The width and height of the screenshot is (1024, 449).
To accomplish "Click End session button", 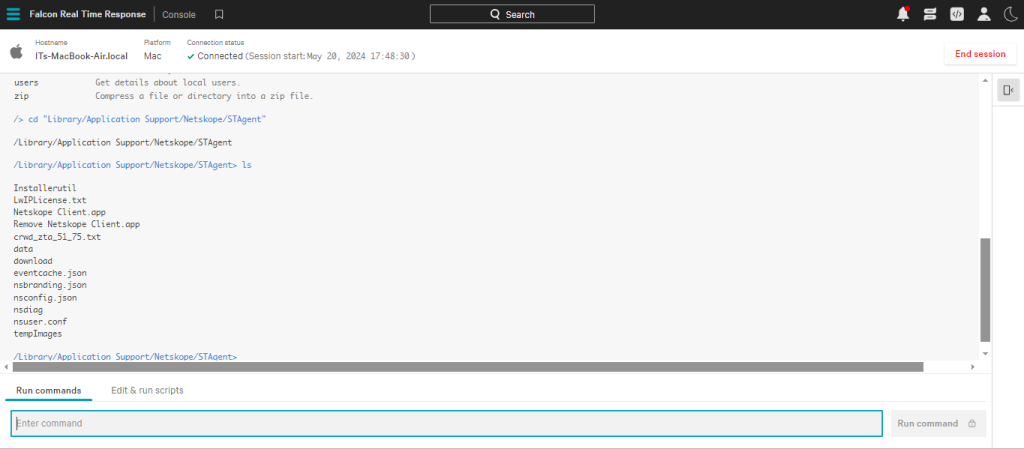I will (x=980, y=54).
